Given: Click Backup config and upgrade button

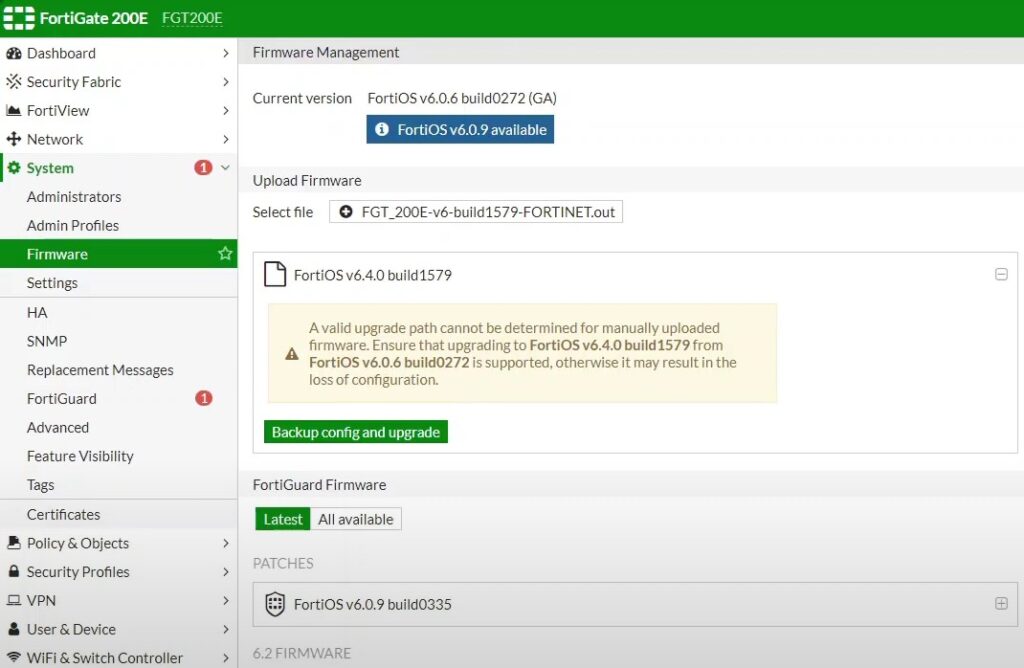Looking at the screenshot, I should point(356,432).
